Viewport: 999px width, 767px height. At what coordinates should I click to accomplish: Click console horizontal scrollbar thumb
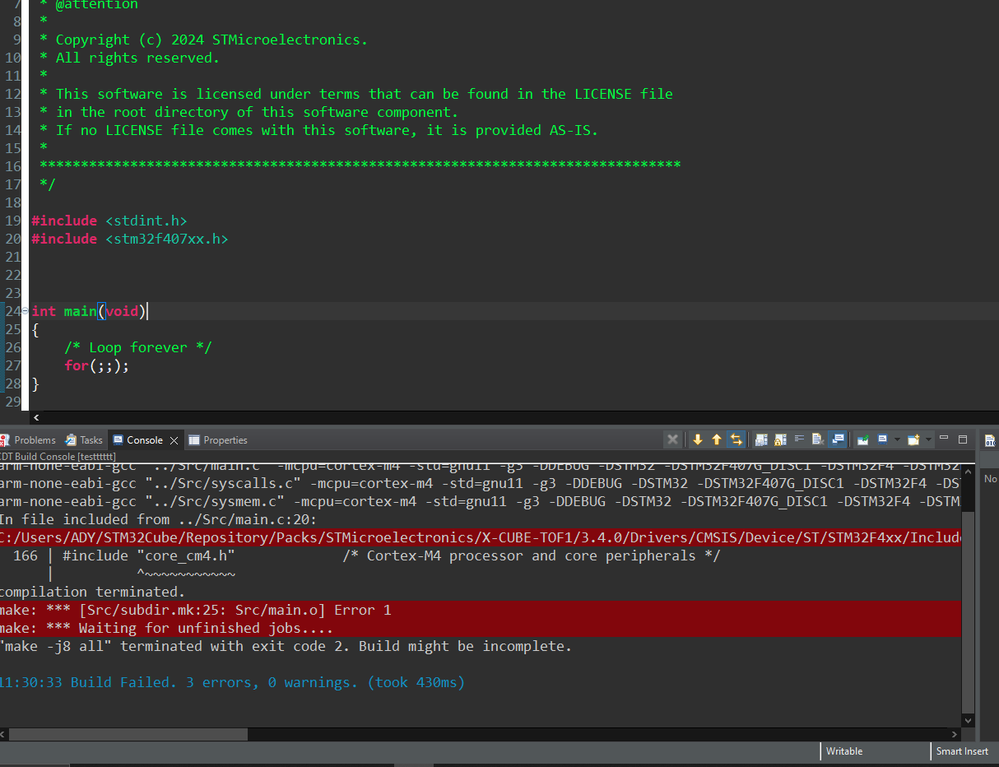pyautogui.click(x=127, y=735)
